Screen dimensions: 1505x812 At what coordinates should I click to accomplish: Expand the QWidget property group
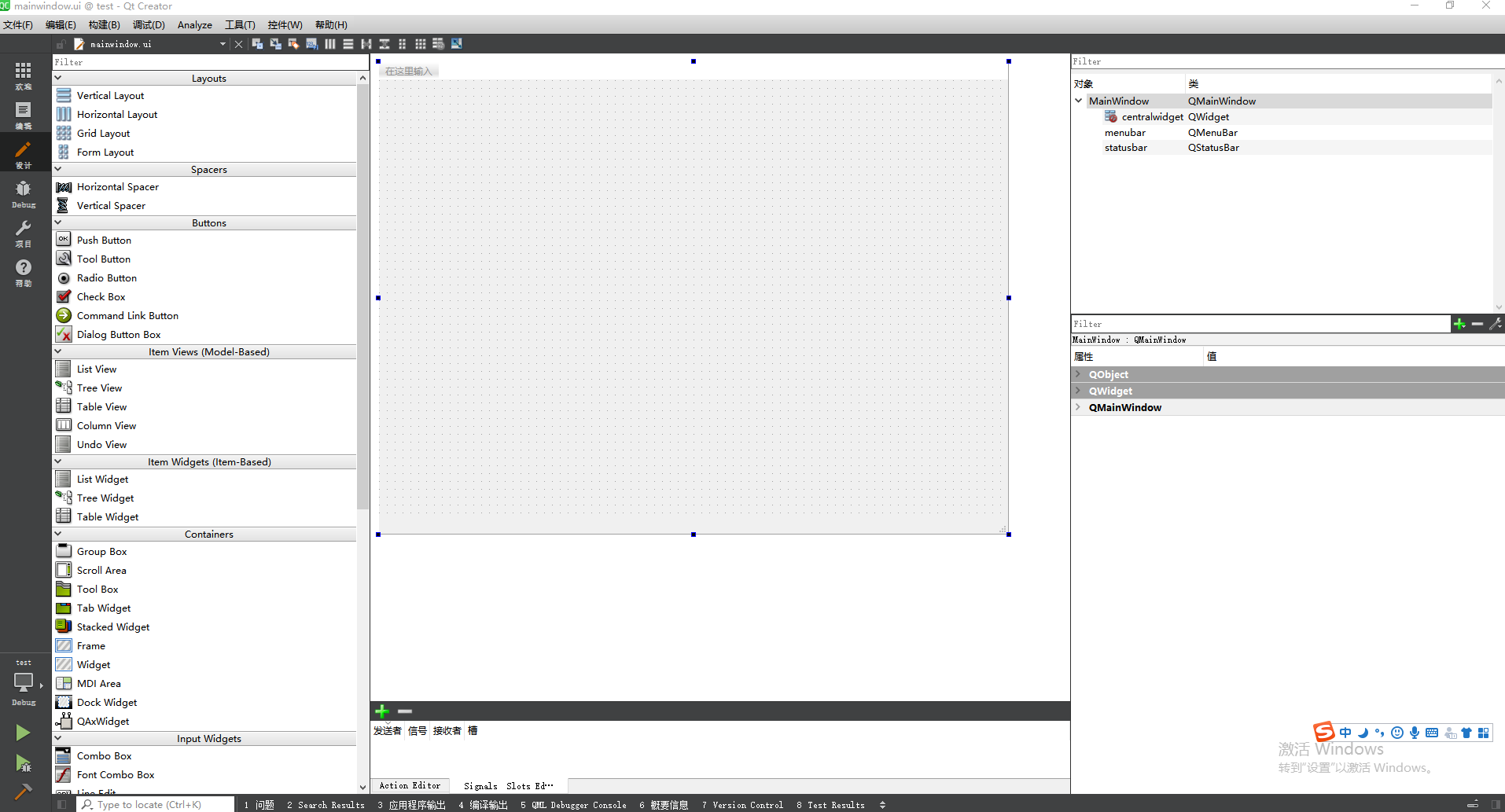(x=1078, y=391)
